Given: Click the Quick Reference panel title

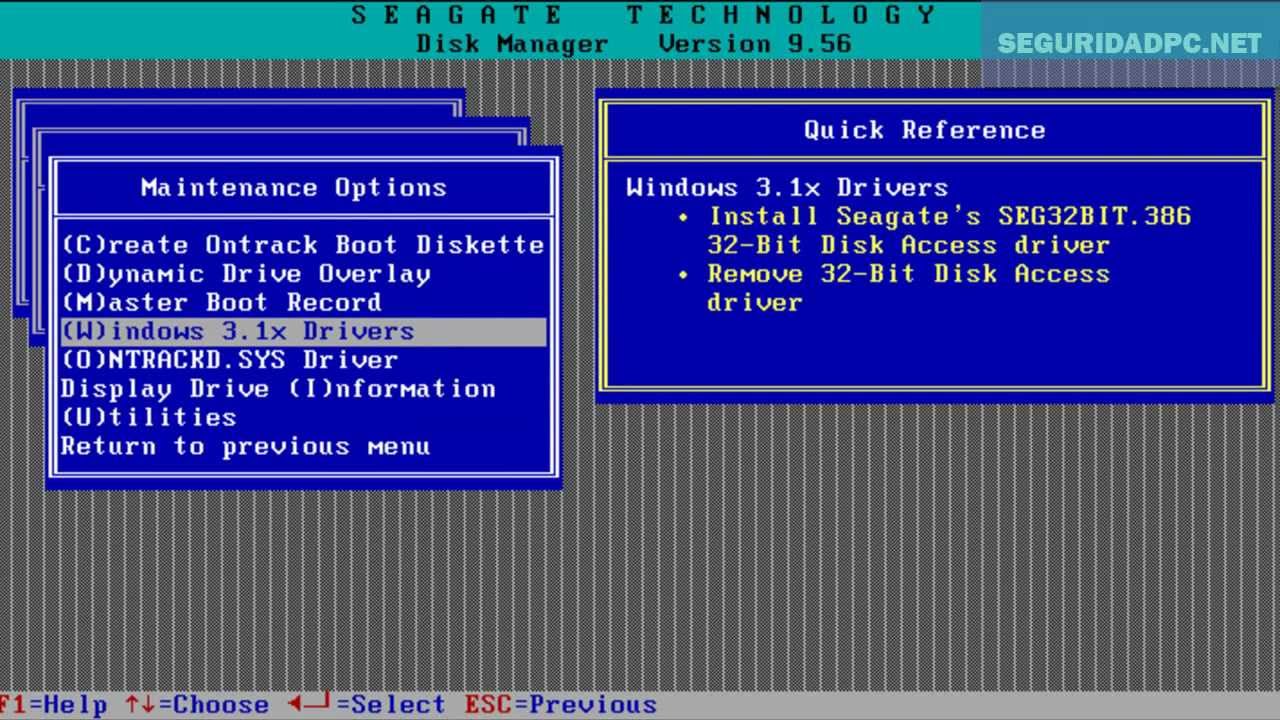Looking at the screenshot, I should pos(925,130).
